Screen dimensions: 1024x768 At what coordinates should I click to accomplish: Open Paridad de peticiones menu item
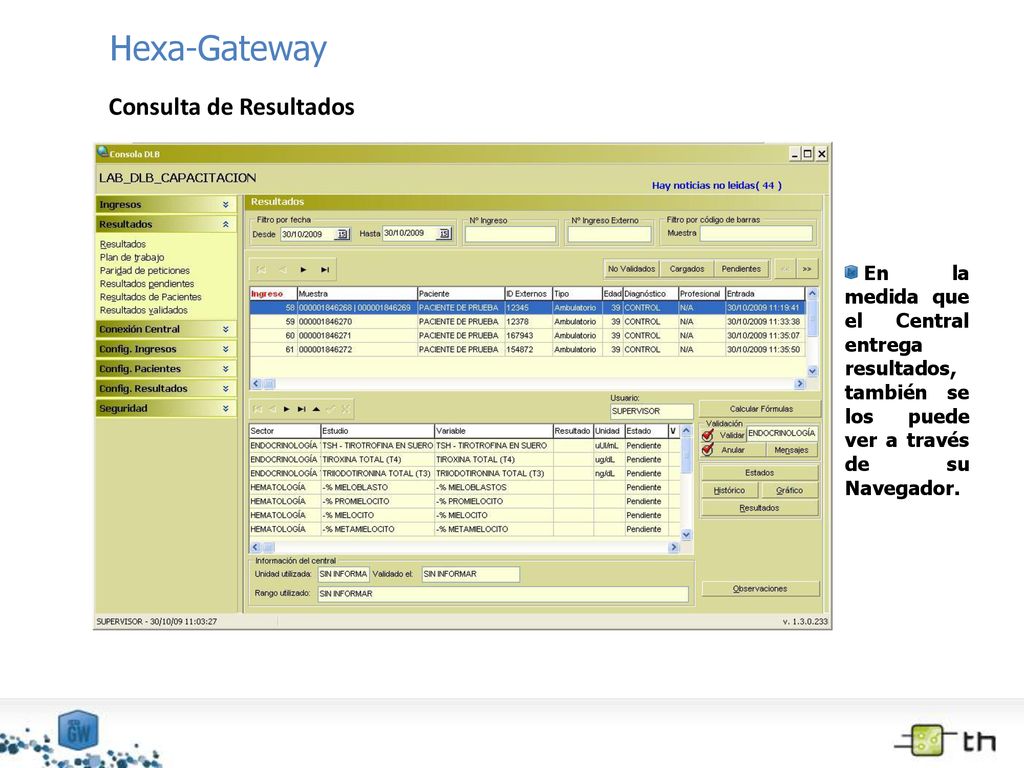144,270
